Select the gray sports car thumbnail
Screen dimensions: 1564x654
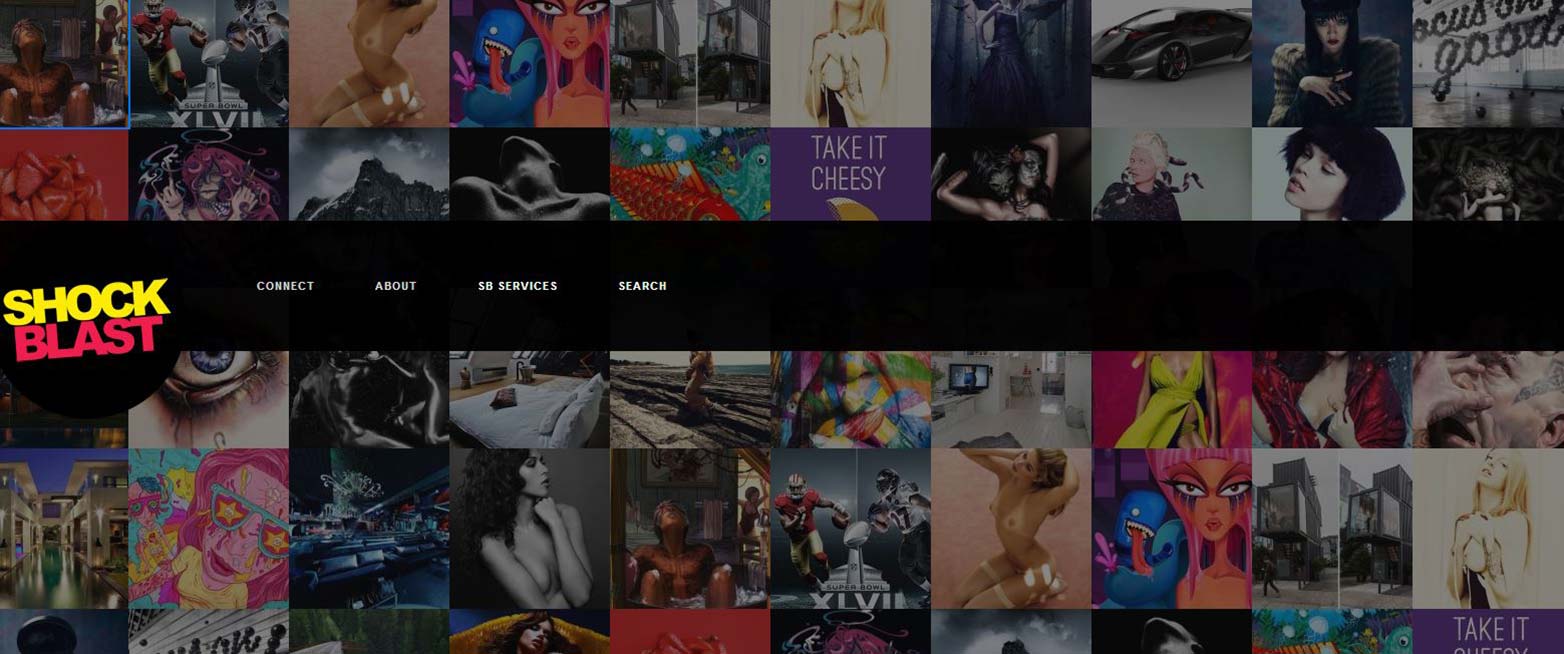point(1171,63)
